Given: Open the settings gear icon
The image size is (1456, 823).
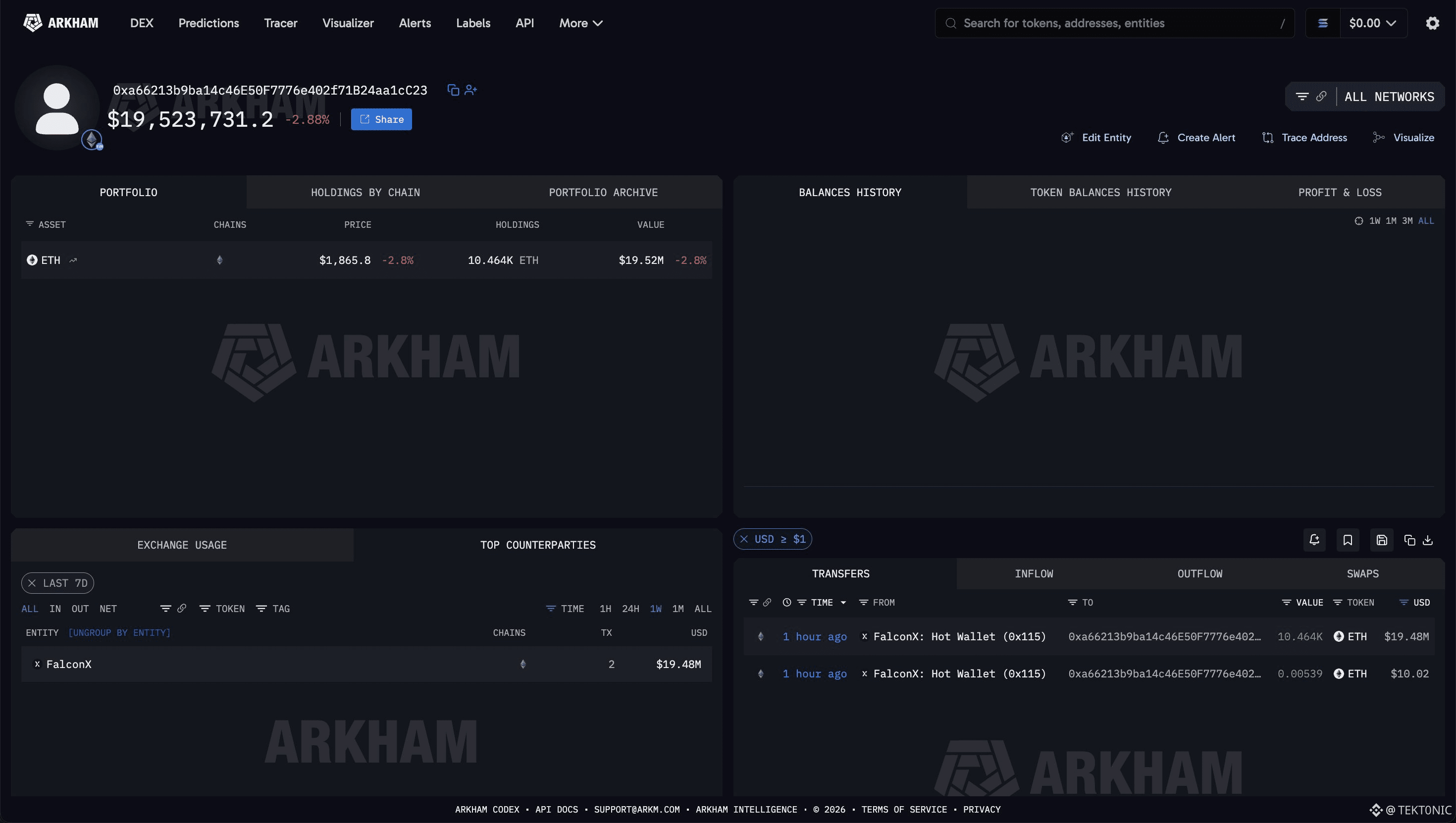Looking at the screenshot, I should click(x=1432, y=23).
